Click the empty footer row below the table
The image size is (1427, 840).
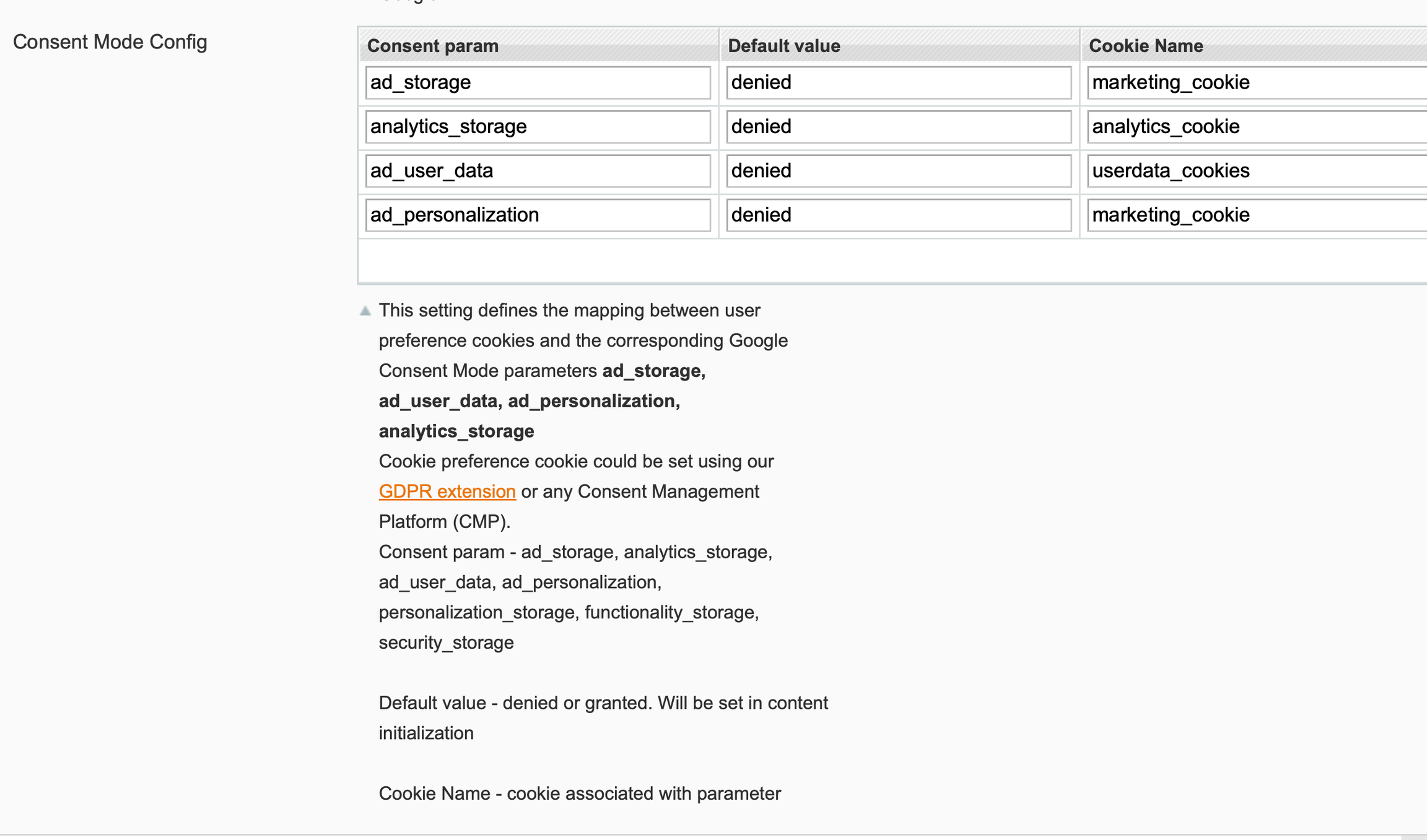892,261
